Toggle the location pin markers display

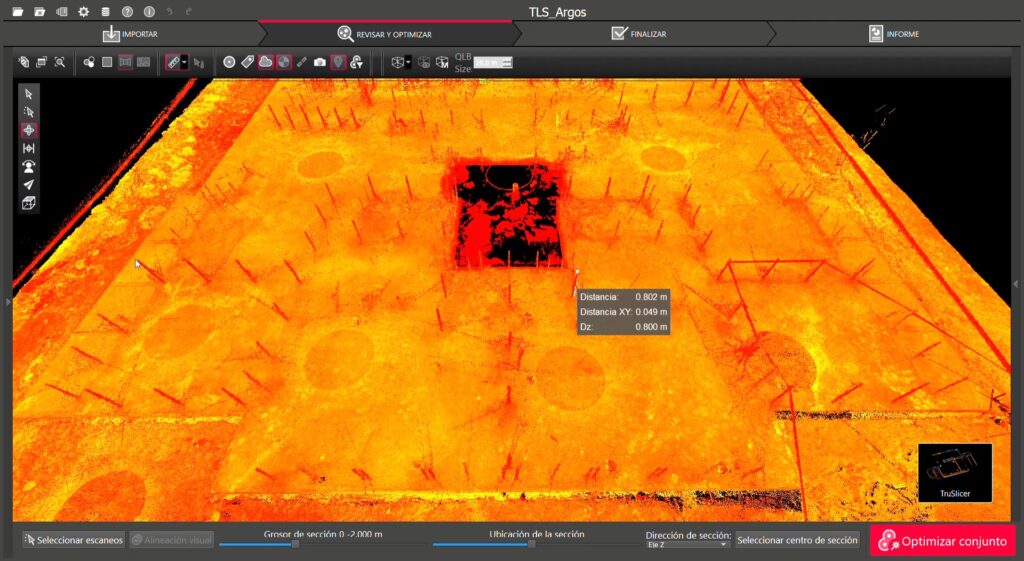[337, 62]
